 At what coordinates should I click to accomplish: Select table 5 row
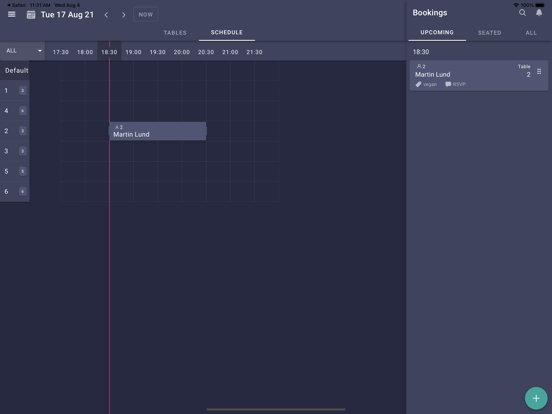(x=14, y=171)
